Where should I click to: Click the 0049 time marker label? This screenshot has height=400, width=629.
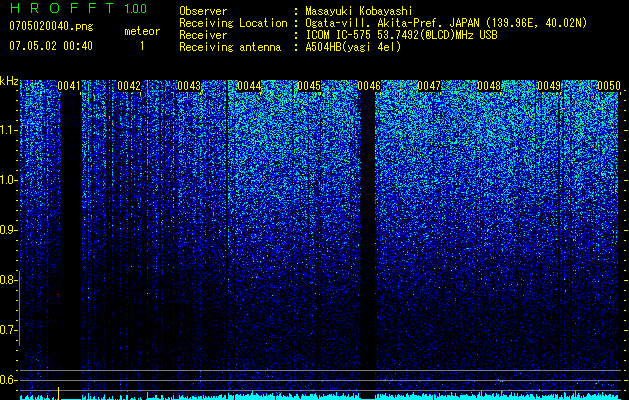(549, 86)
